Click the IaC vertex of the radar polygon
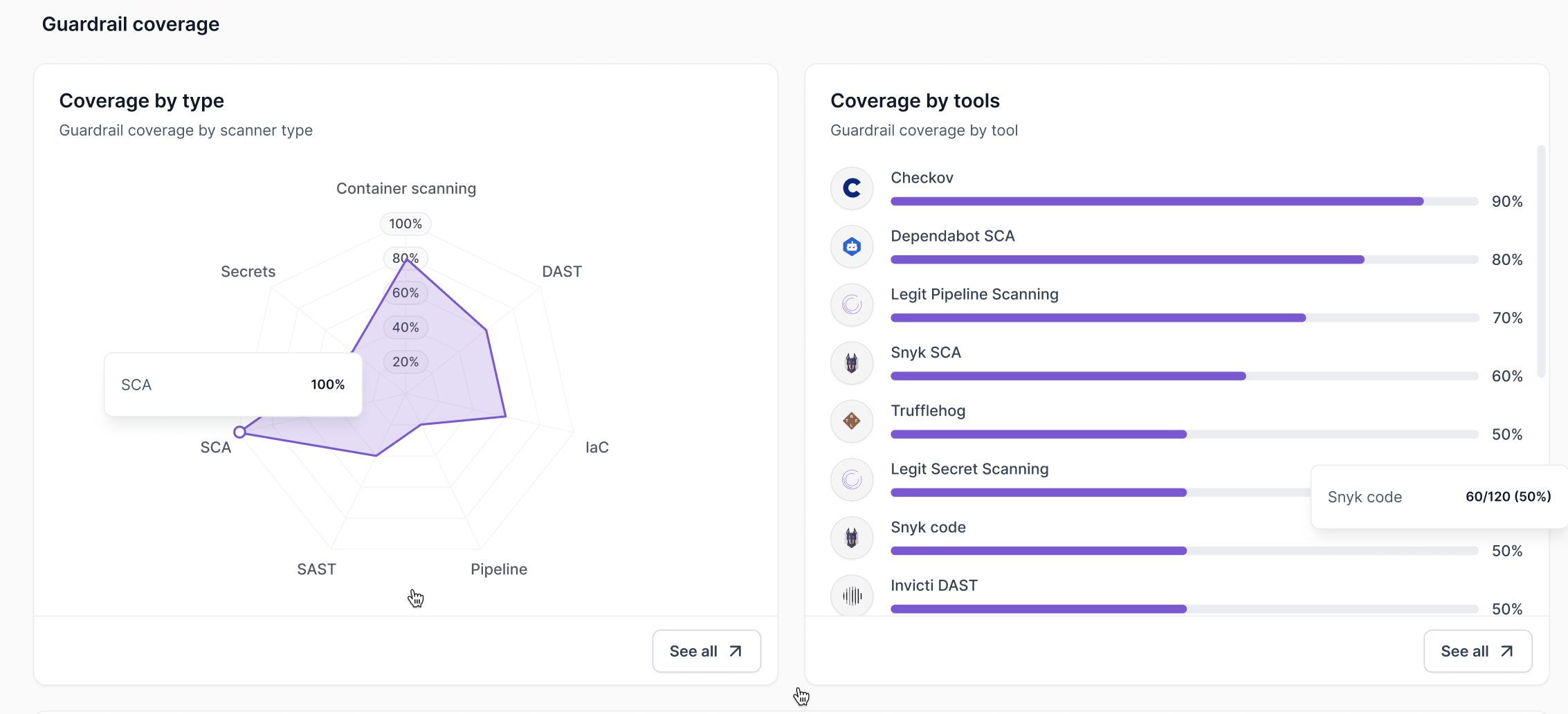 pyautogui.click(x=506, y=416)
